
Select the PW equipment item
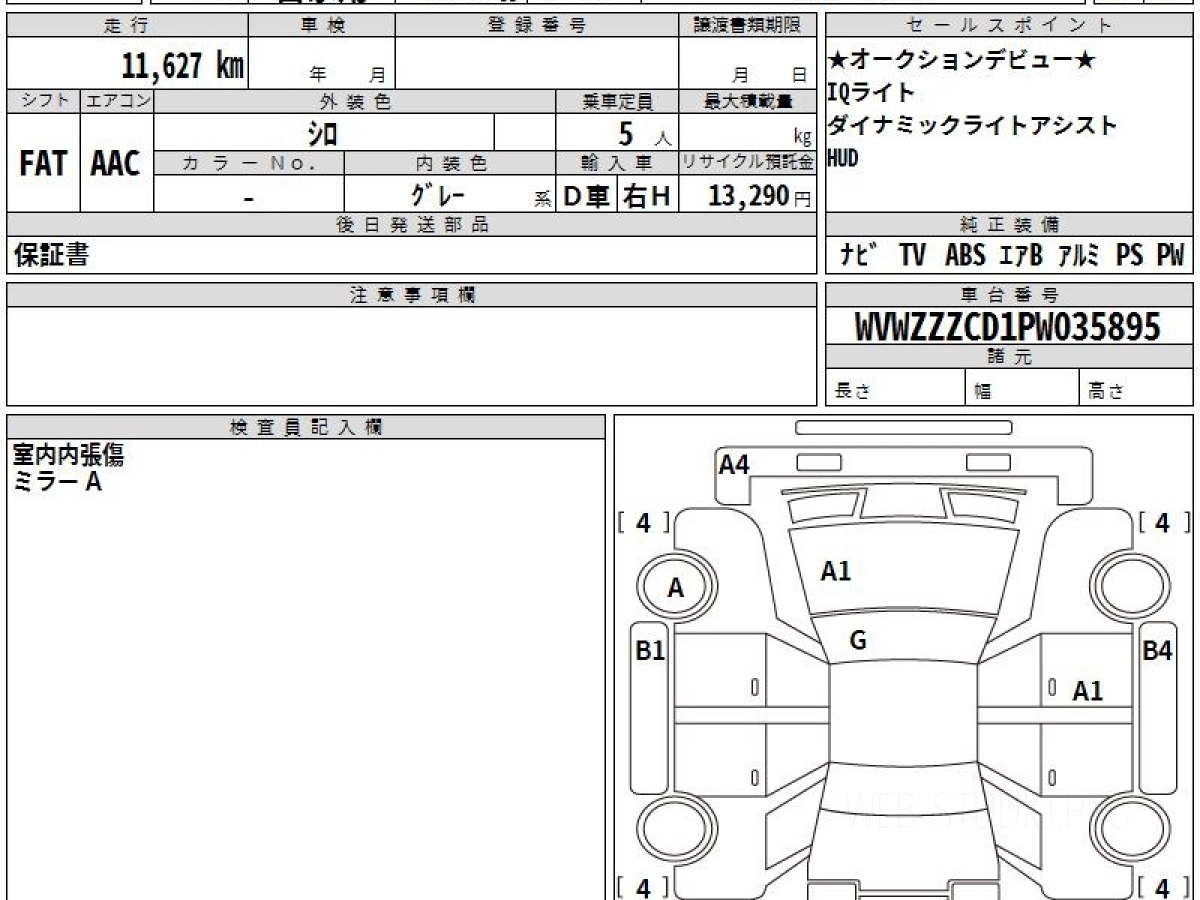point(1170,255)
